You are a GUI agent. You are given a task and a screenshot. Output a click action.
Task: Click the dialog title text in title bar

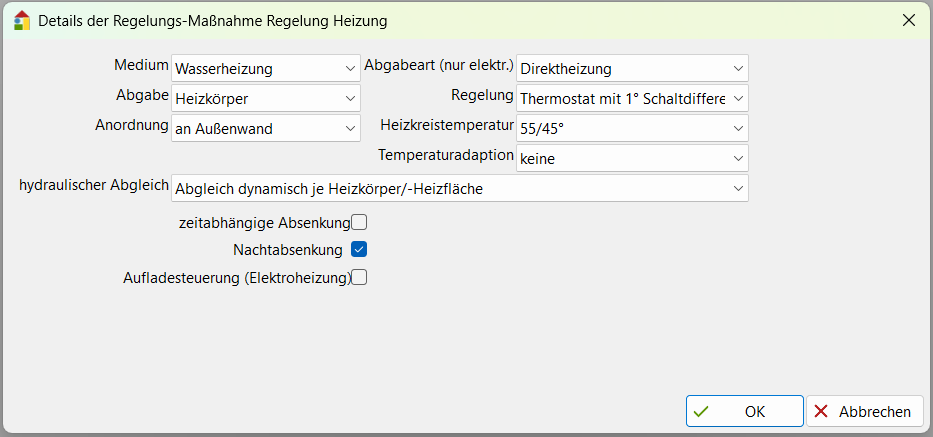[213, 20]
